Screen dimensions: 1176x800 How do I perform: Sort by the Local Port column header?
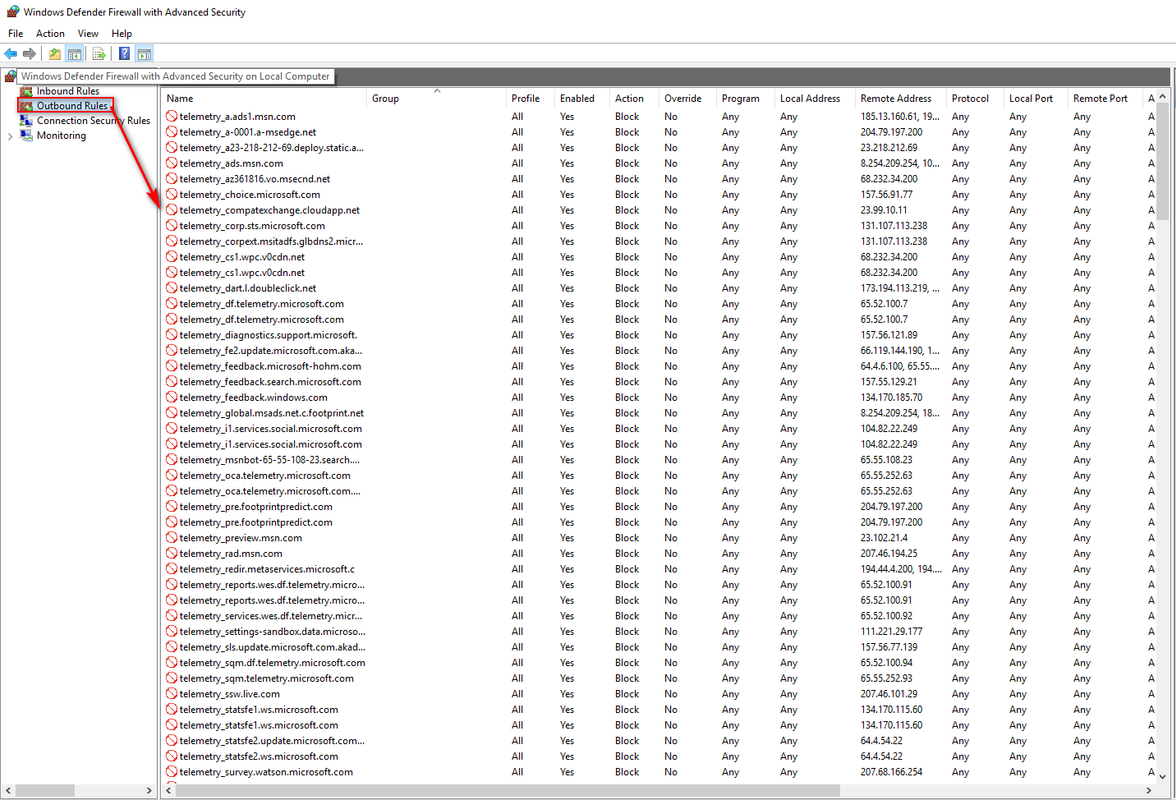coord(1036,98)
